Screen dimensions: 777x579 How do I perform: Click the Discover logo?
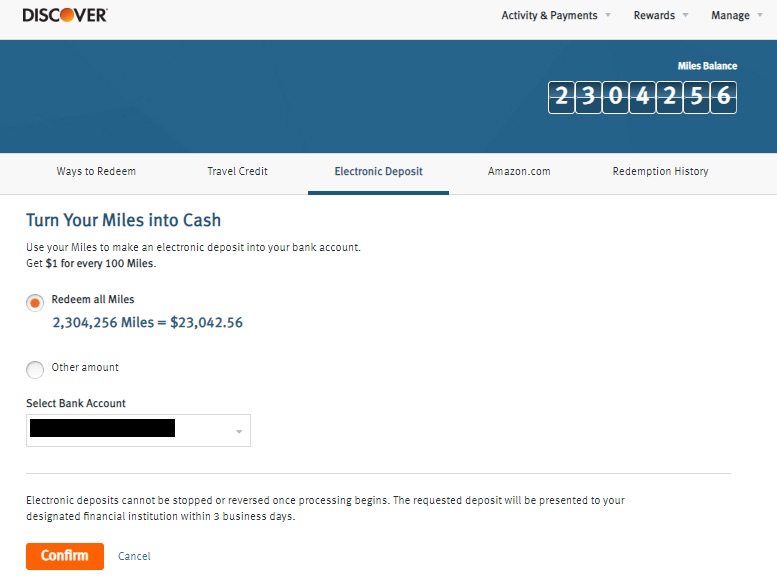pyautogui.click(x=65, y=15)
